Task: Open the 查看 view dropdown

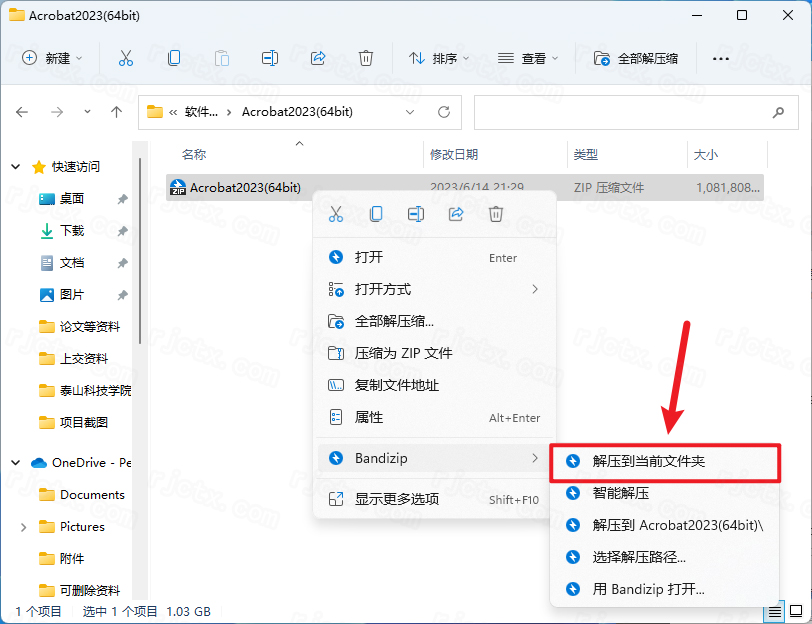Action: click(x=528, y=58)
